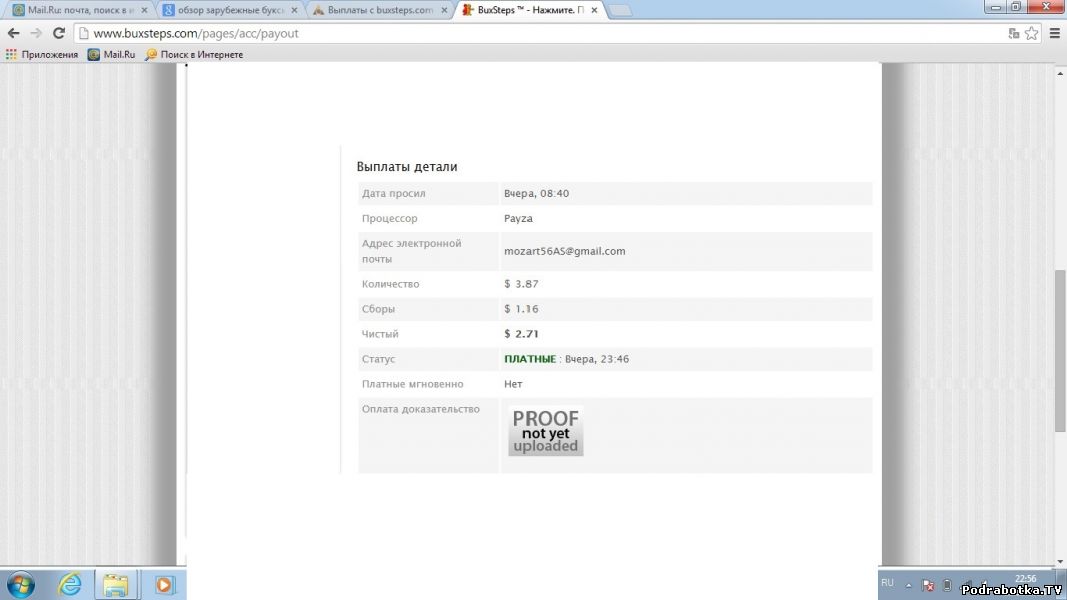Open the 'Поиск в Интернете' bookmark
This screenshot has width=1067, height=600.
tap(194, 54)
